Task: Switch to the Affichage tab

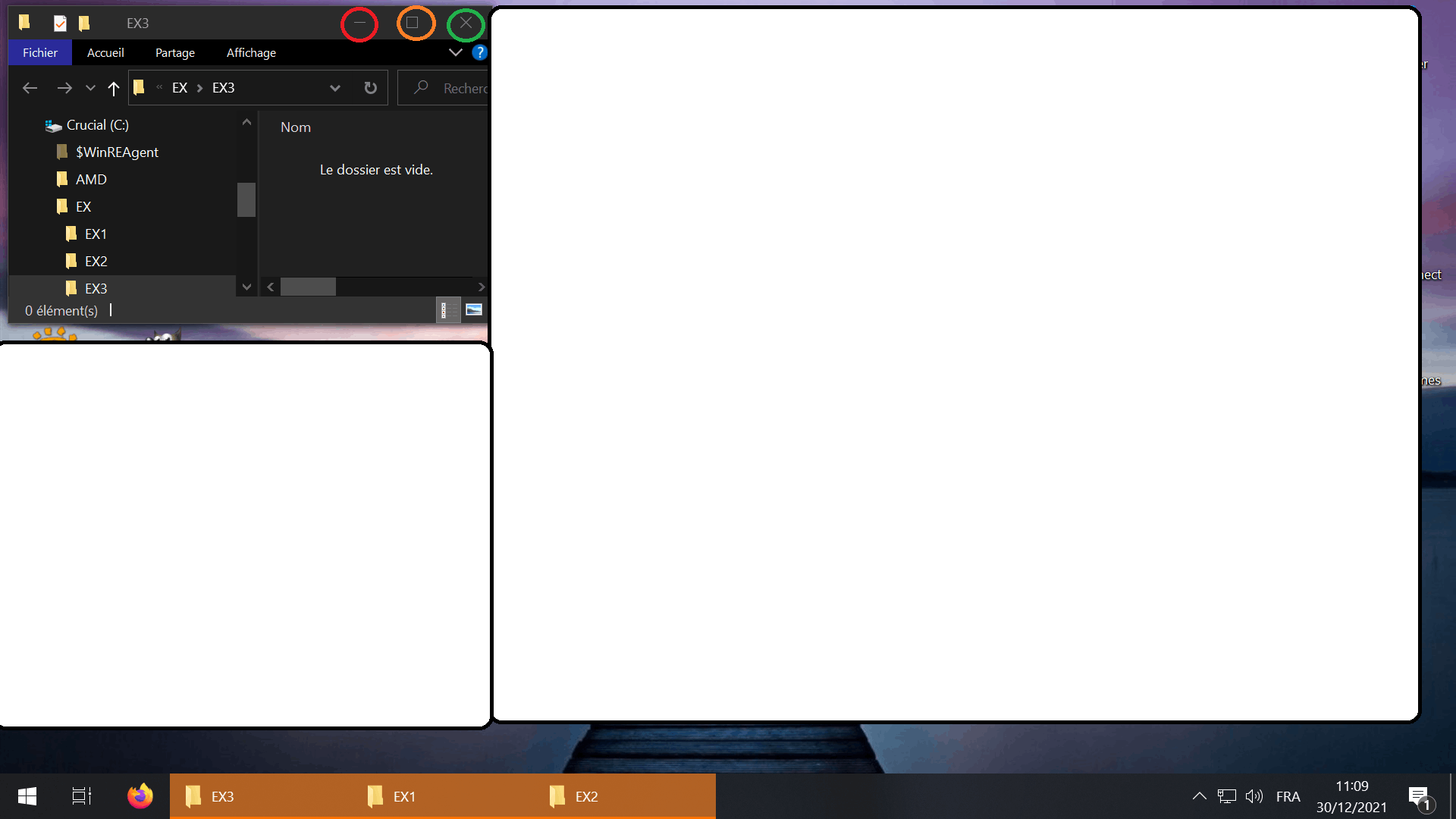Action: pos(251,52)
